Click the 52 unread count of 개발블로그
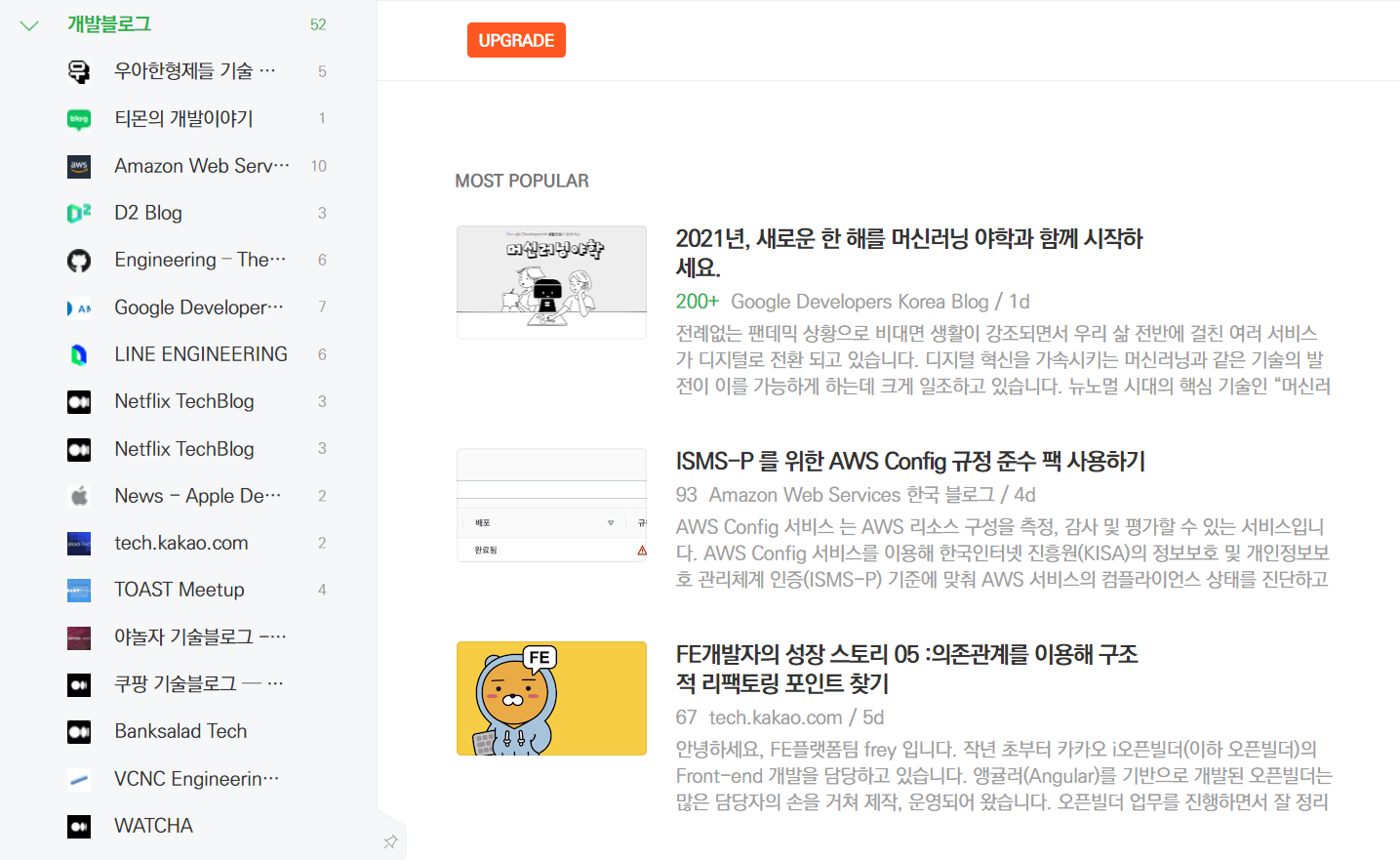The width and height of the screenshot is (1400, 860). pos(318,24)
